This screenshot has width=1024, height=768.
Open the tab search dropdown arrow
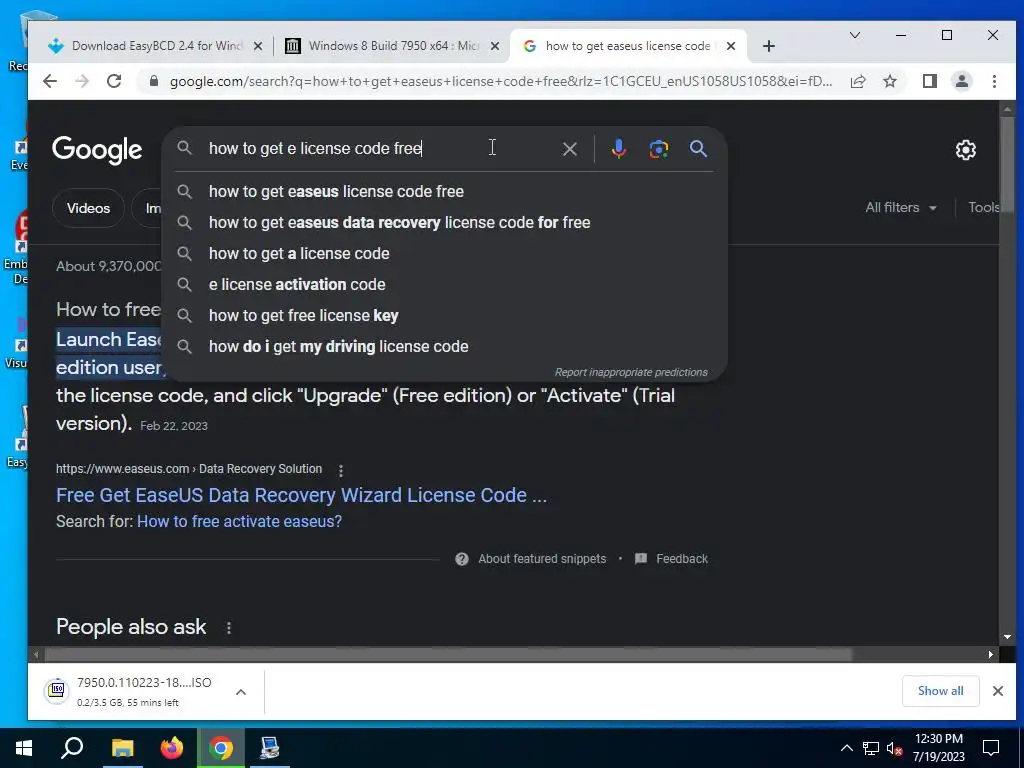click(x=854, y=35)
